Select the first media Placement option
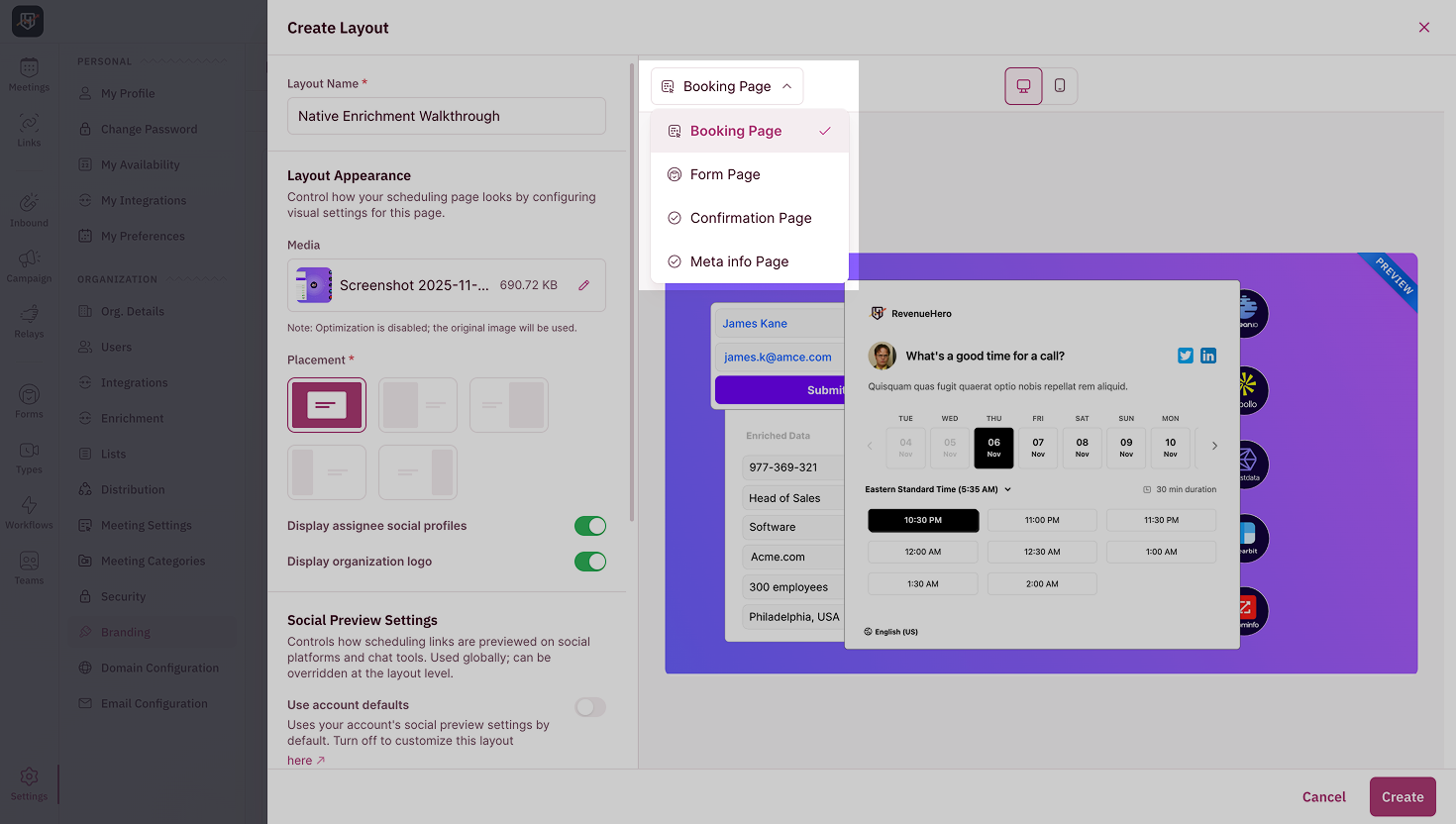1456x824 pixels. 327,404
